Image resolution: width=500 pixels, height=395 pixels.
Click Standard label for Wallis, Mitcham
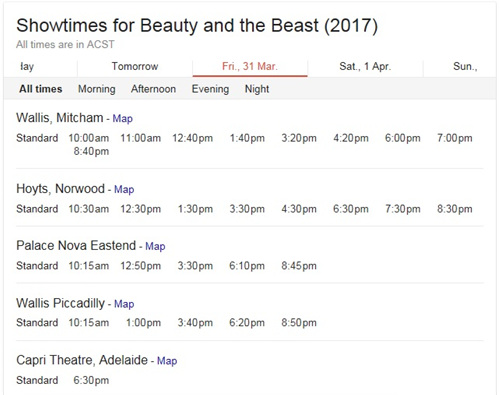tap(37, 138)
